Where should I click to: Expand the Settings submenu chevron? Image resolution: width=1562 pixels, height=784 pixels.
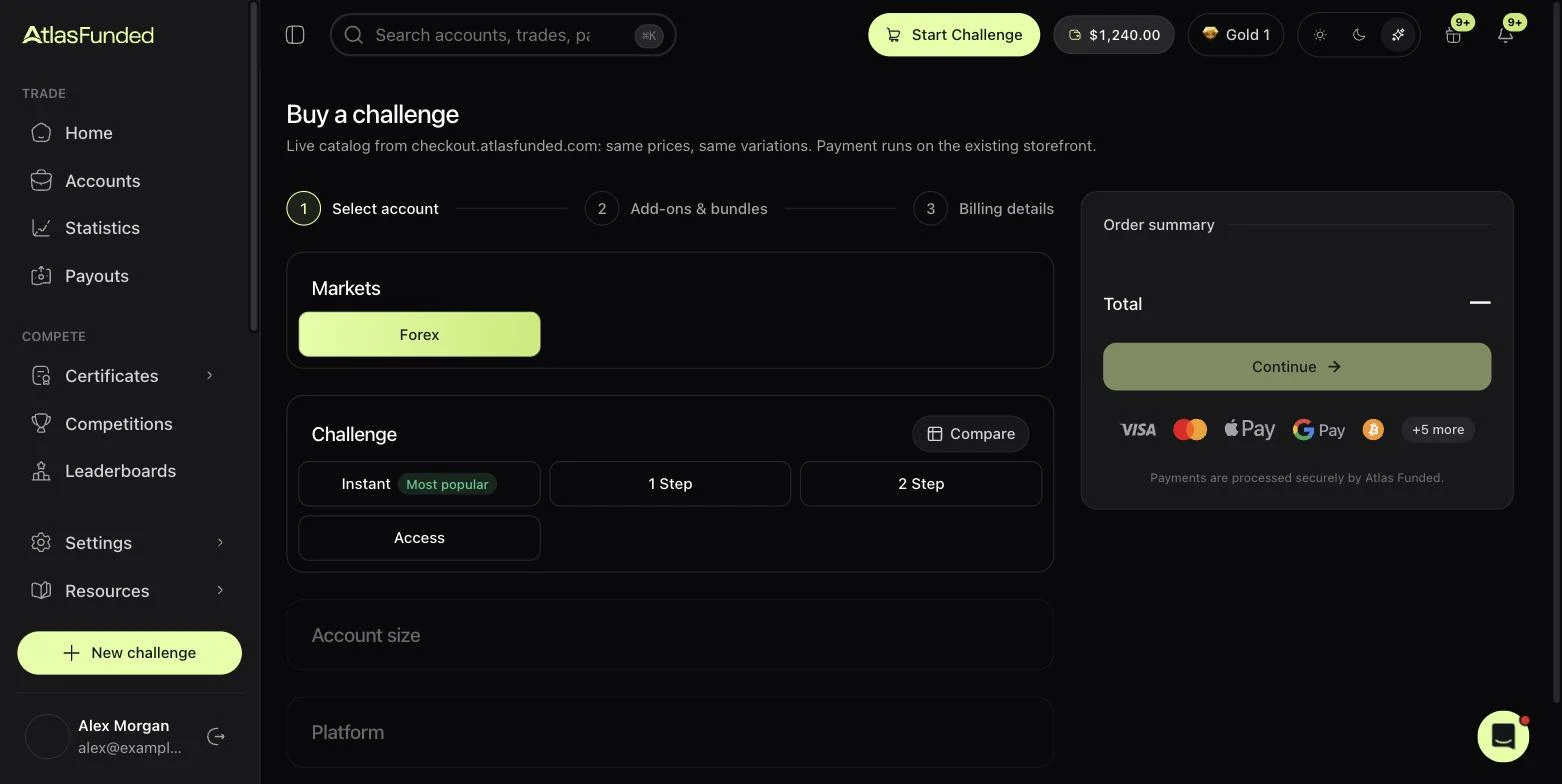(220, 543)
